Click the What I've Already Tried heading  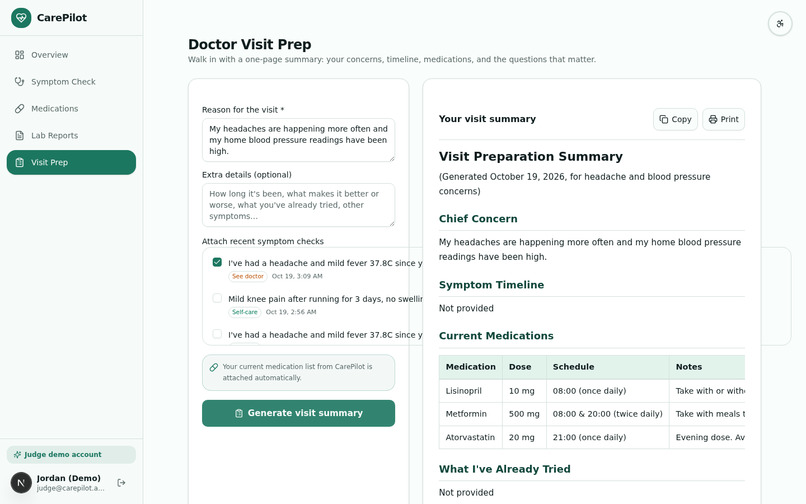tap(504, 469)
